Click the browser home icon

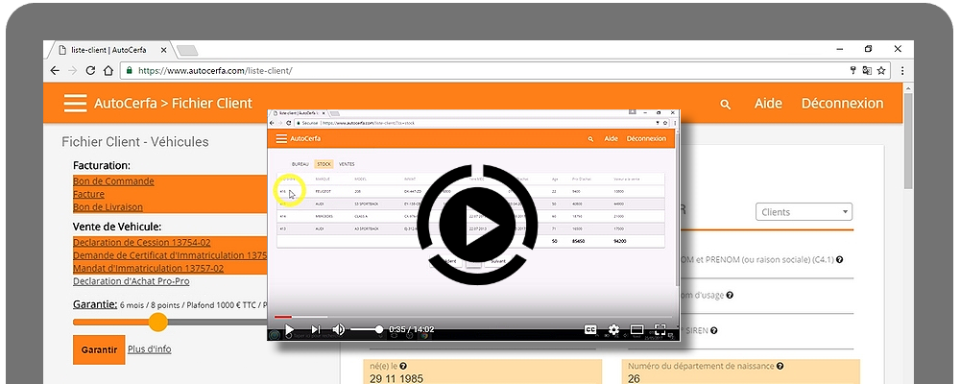click(x=108, y=70)
